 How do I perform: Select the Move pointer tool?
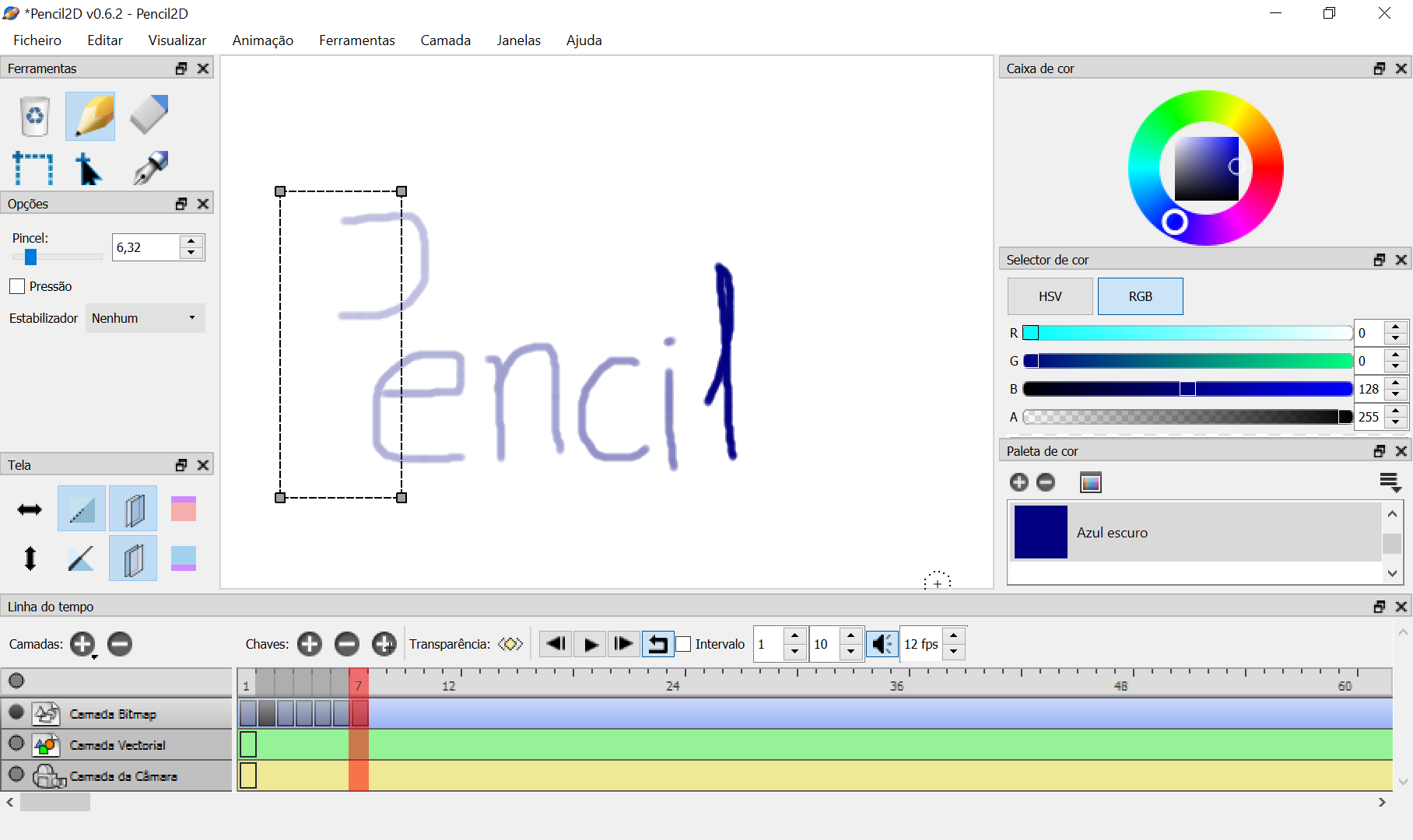coord(89,169)
